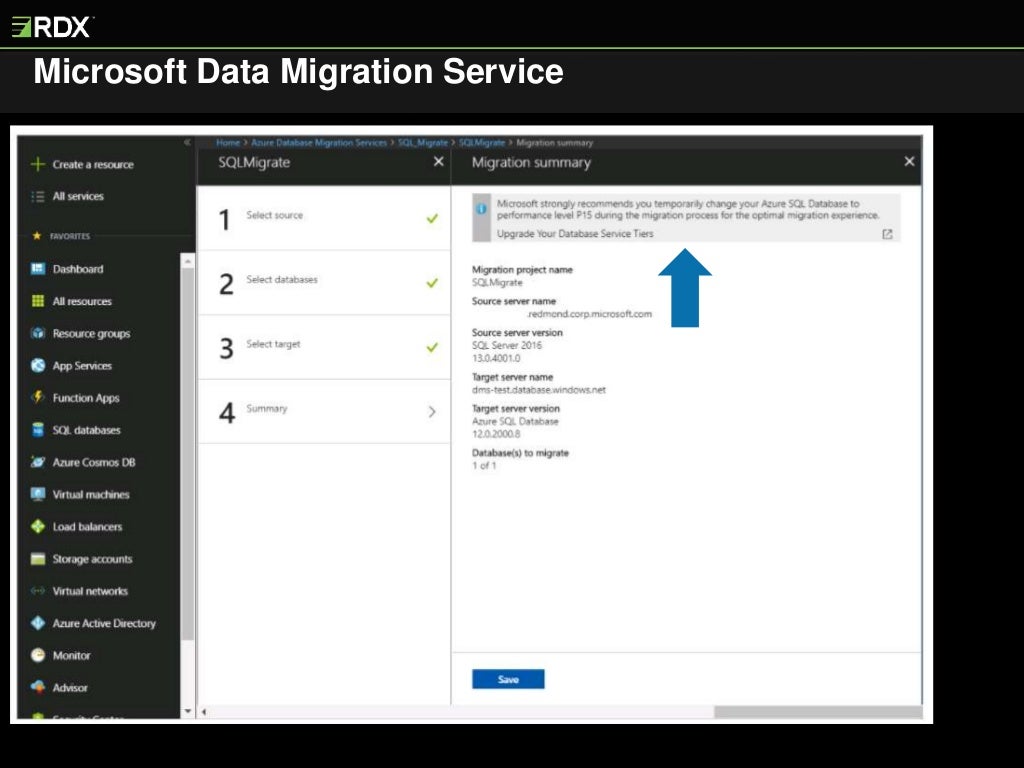
Task: Open the Dashboard icon in sidebar
Action: [38, 268]
